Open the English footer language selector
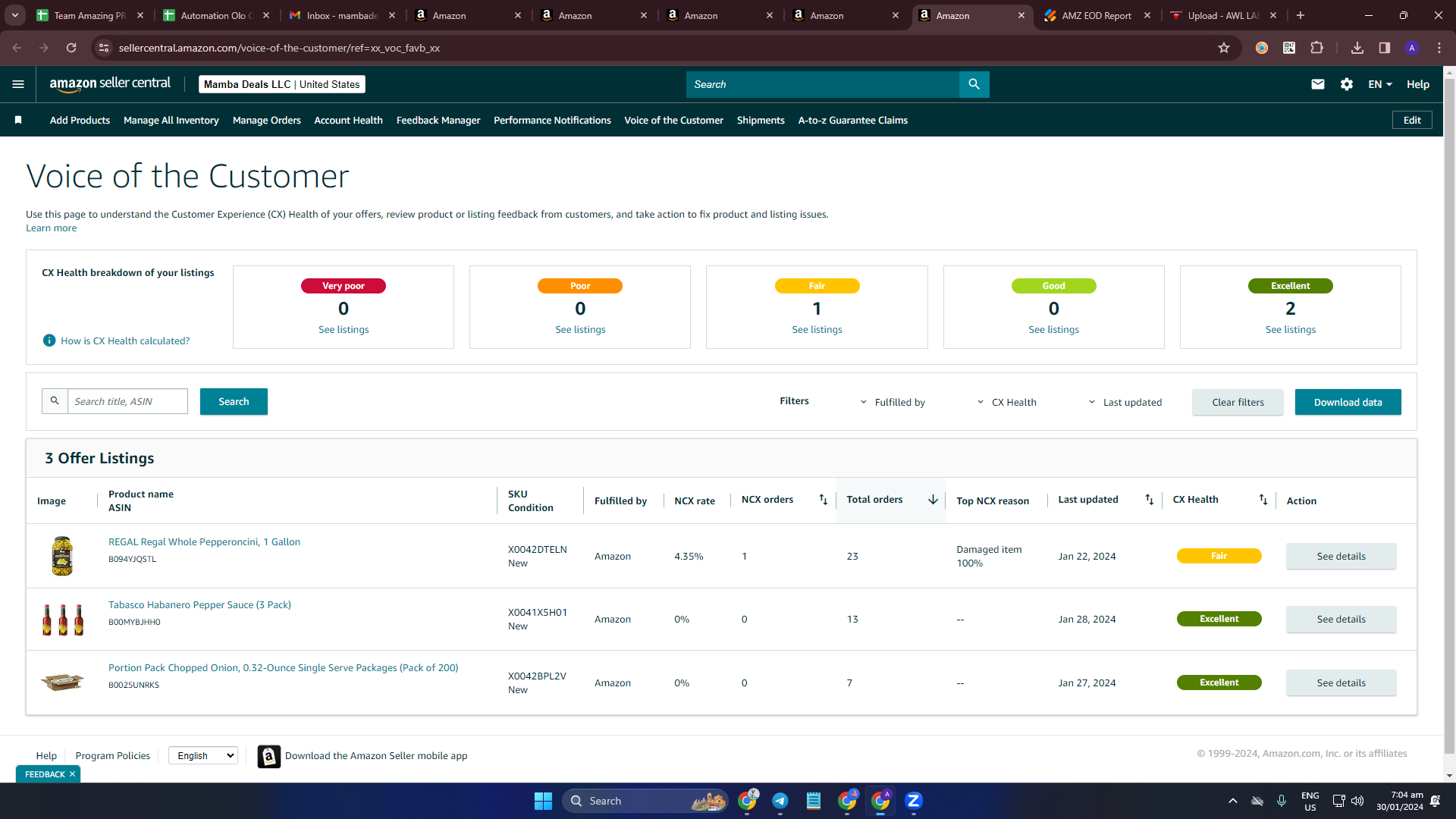This screenshot has height=819, width=1456. 203,755
